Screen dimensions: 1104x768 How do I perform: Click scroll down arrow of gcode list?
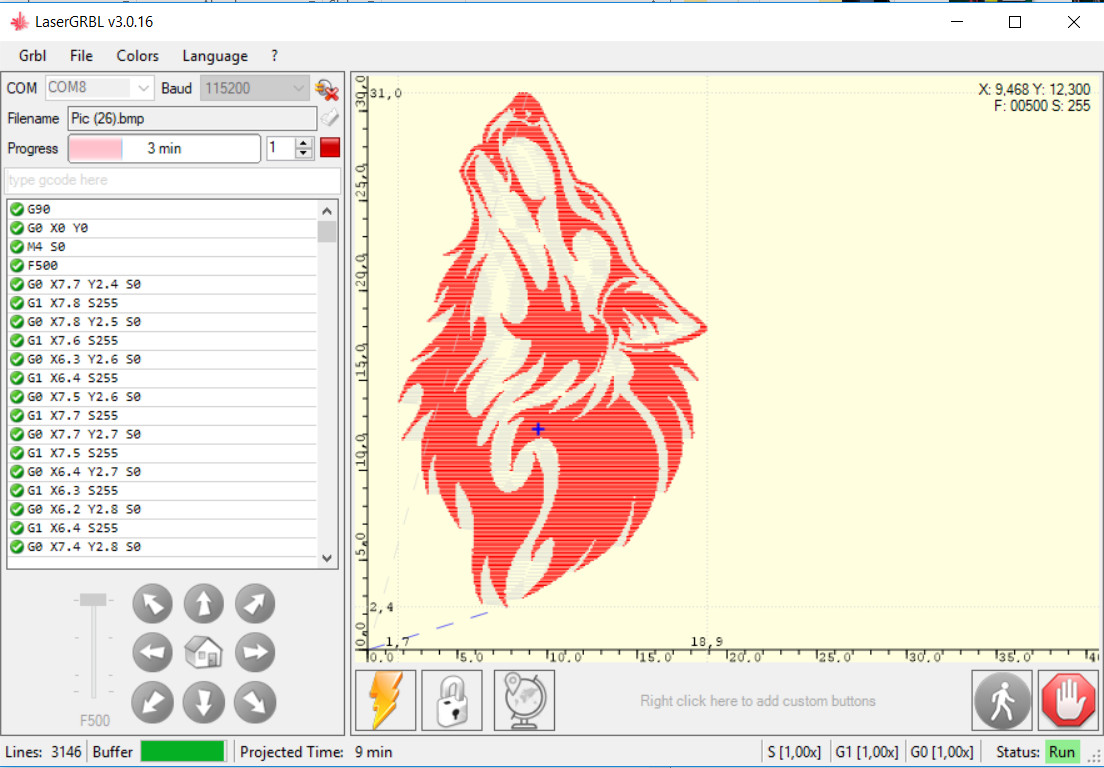click(x=327, y=558)
